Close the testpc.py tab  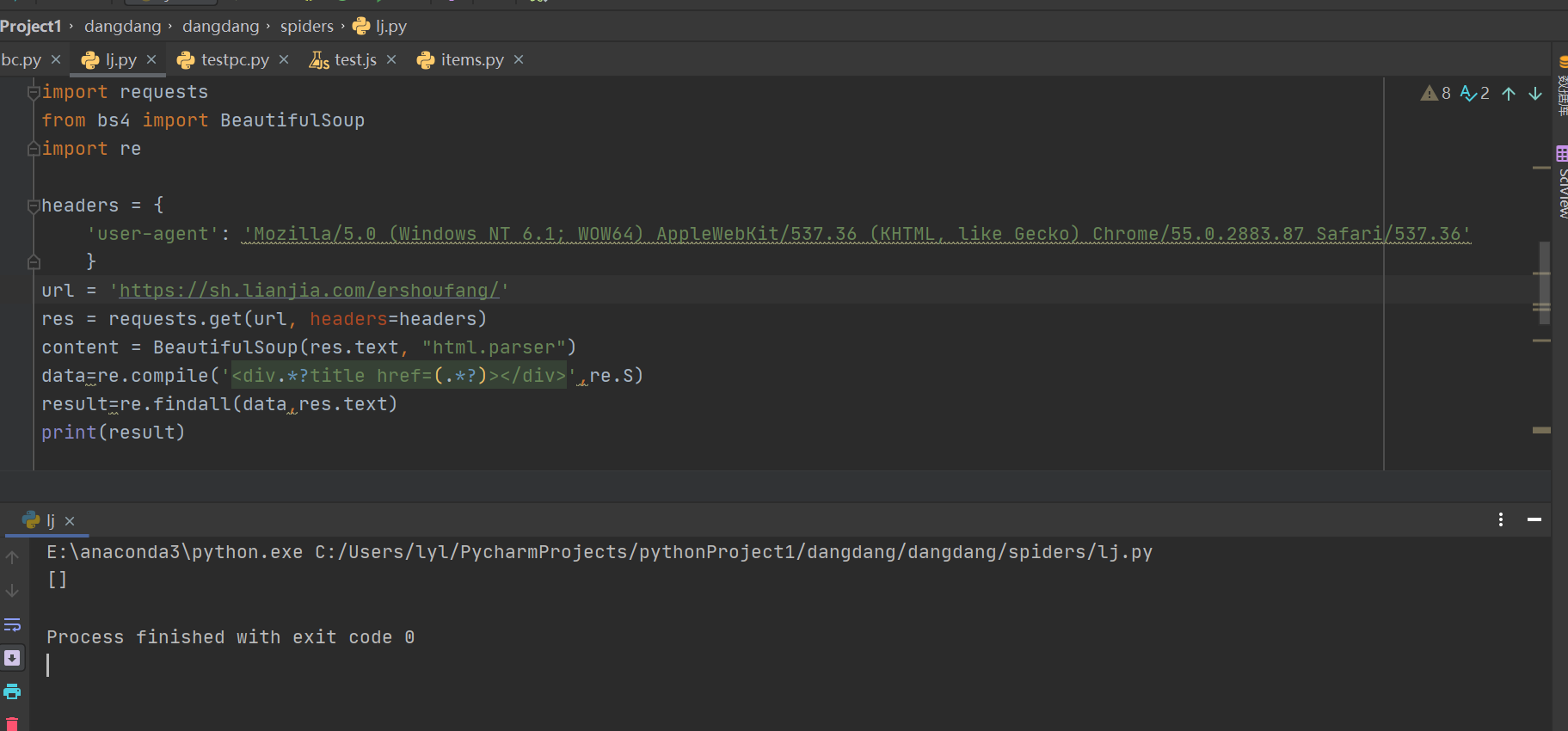coord(284,59)
